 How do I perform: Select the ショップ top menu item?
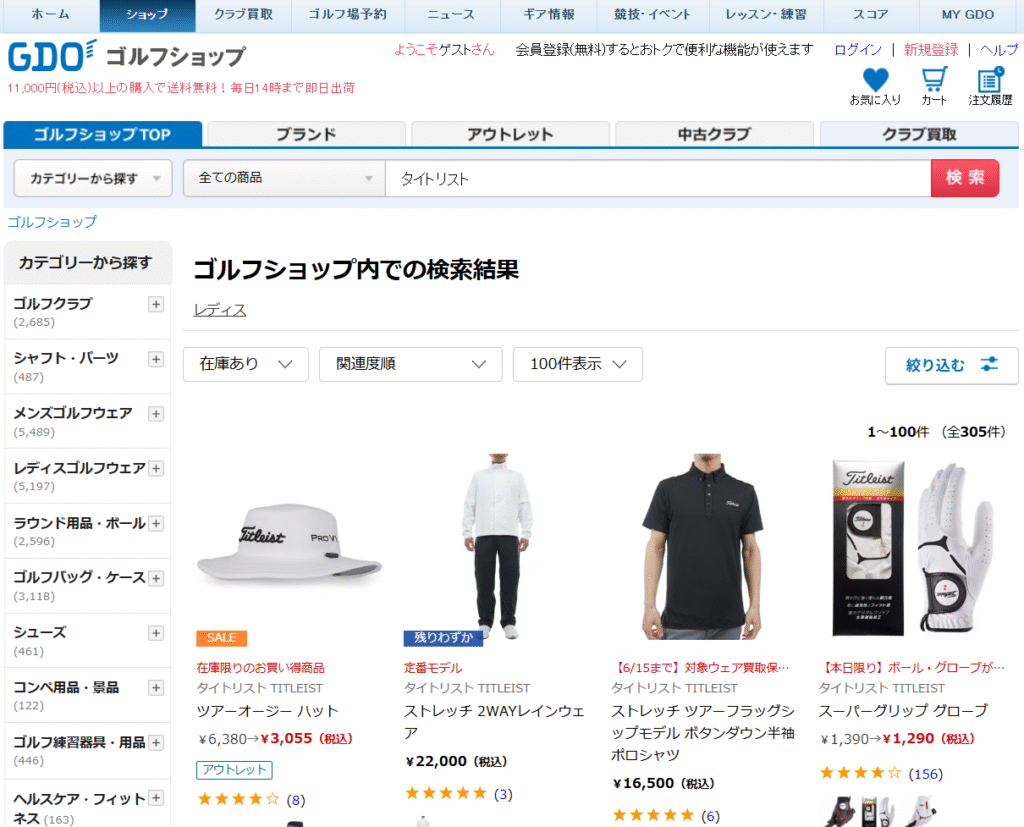(x=147, y=15)
